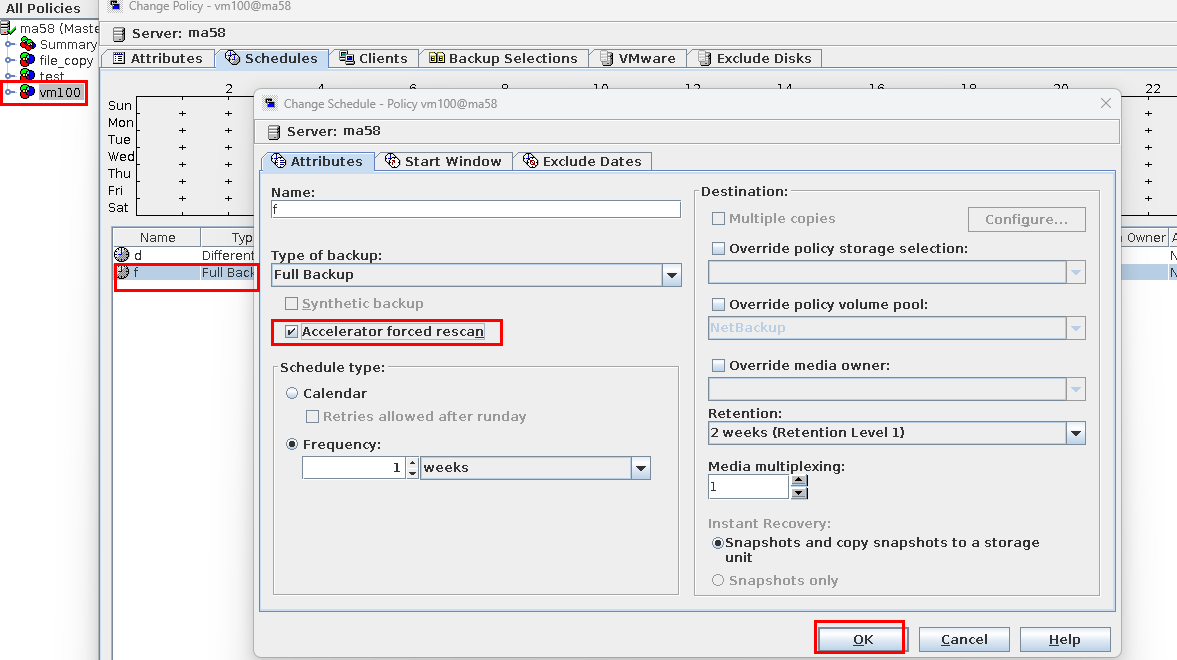Image resolution: width=1177 pixels, height=660 pixels.
Task: Click the Cancel button
Action: 964,640
